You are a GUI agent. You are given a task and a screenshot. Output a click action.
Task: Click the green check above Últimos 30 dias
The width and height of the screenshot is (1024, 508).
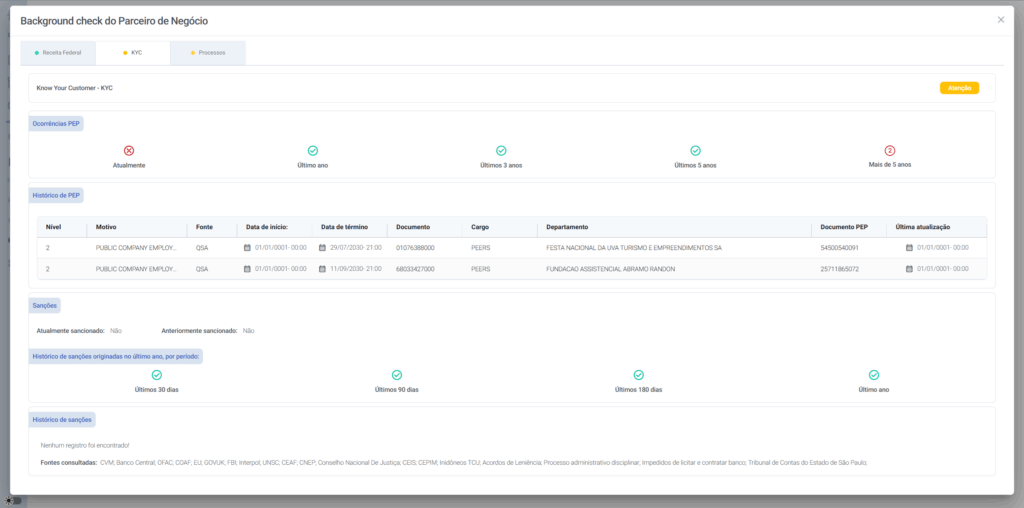pos(157,375)
